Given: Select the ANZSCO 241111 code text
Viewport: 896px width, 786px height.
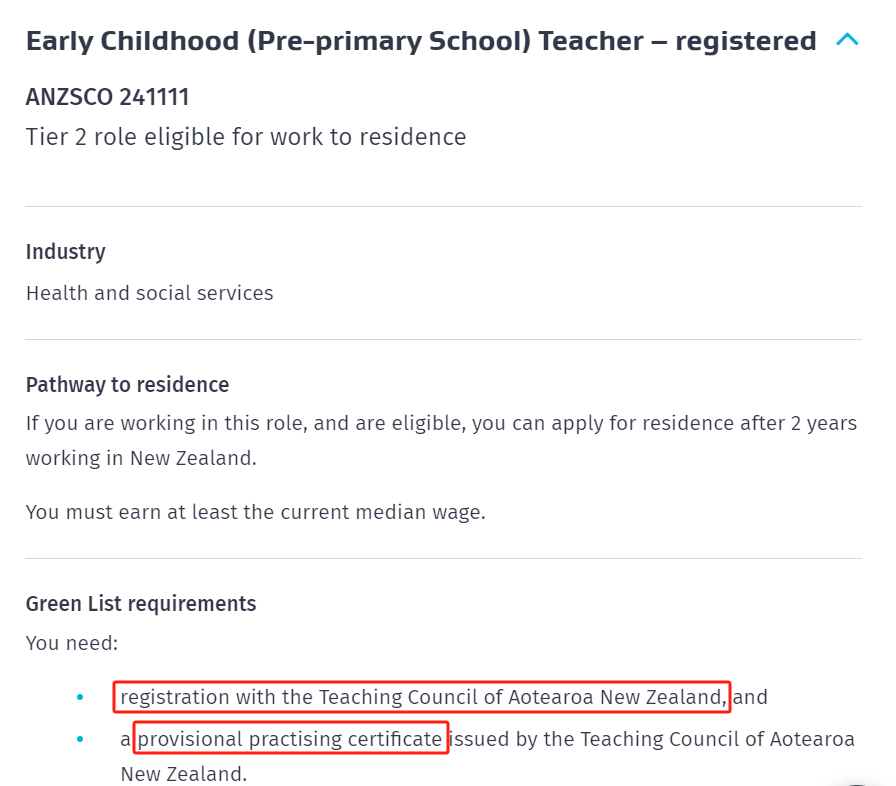Looking at the screenshot, I should pos(107,97).
